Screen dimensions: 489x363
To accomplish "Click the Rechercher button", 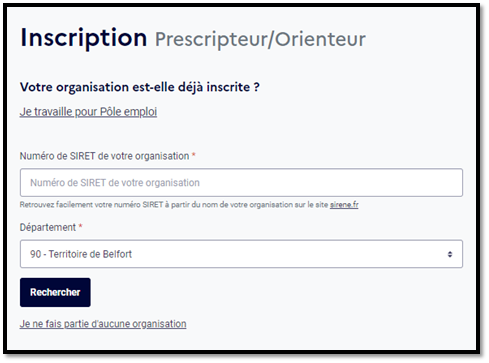I will [55, 292].
